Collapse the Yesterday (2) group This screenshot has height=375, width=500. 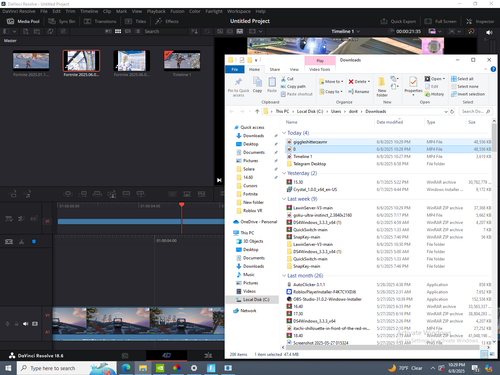click(284, 173)
